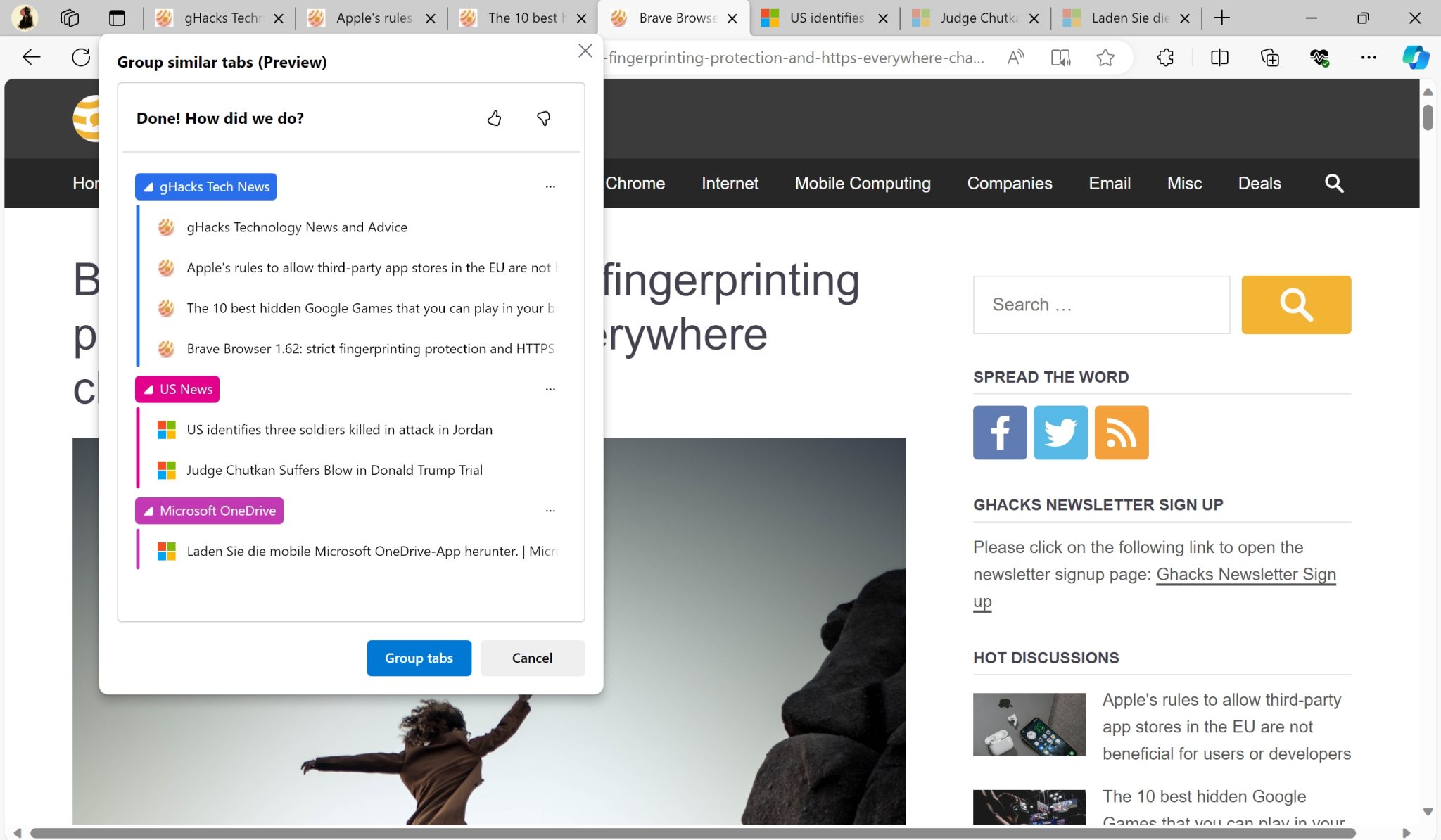Click the Read aloud icon

[x=1015, y=57]
